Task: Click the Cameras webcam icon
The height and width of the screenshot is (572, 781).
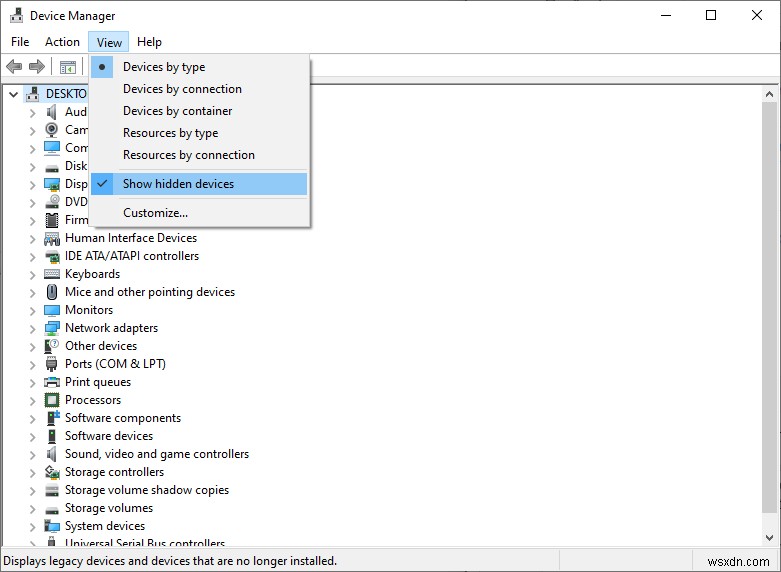Action: pos(52,130)
